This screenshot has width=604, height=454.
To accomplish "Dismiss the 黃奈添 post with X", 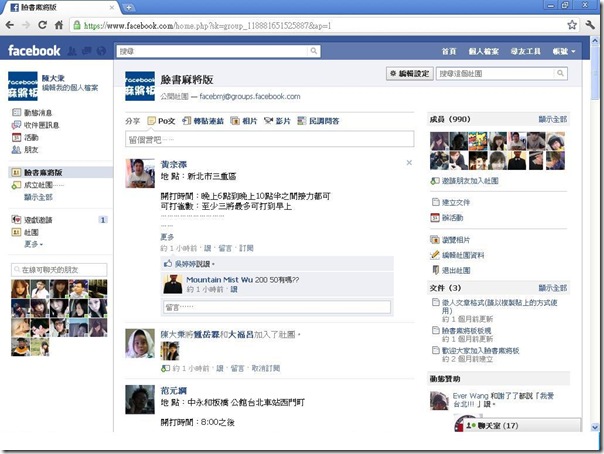I will [409, 163].
